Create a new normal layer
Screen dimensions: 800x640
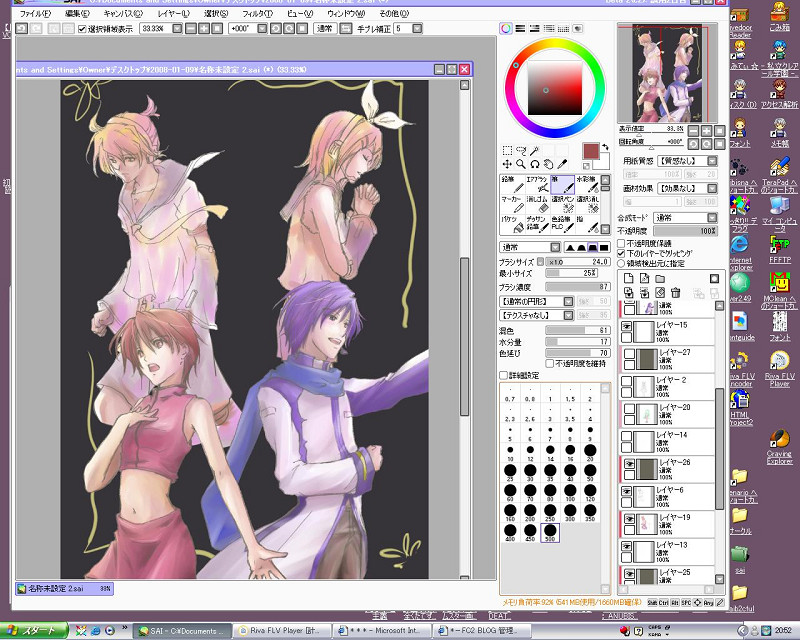point(629,278)
